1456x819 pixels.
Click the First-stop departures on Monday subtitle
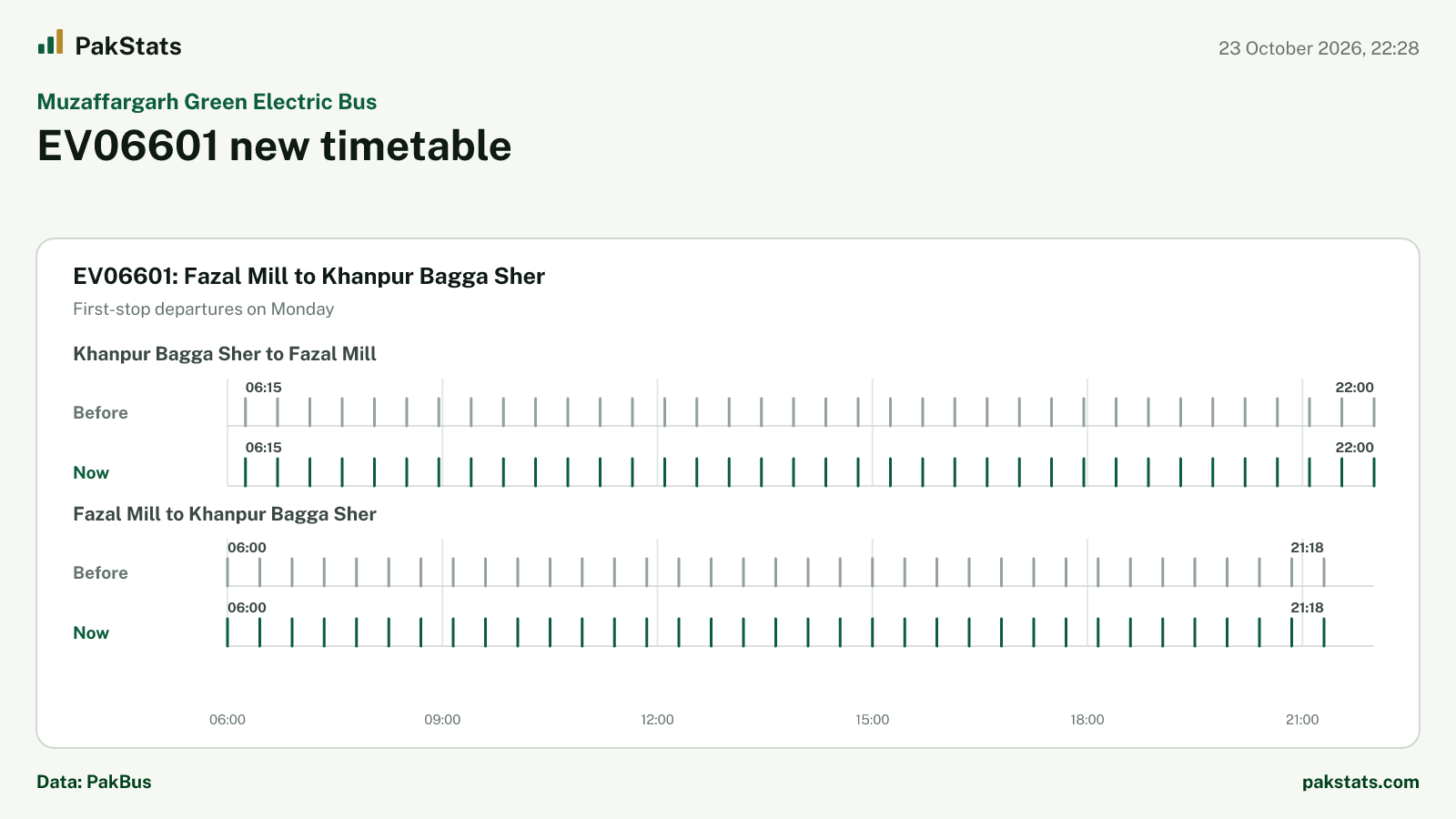203,309
